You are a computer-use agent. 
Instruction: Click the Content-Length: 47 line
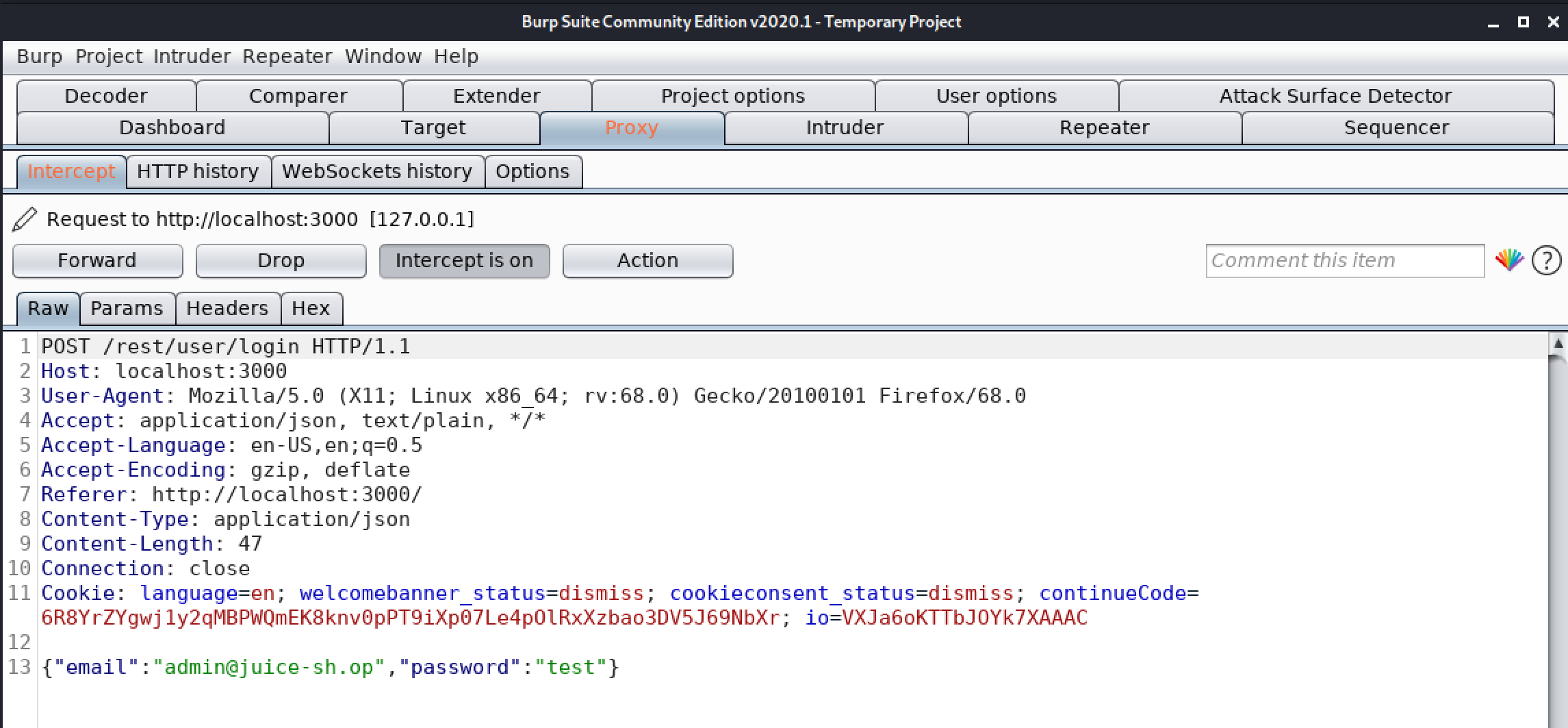pos(152,544)
